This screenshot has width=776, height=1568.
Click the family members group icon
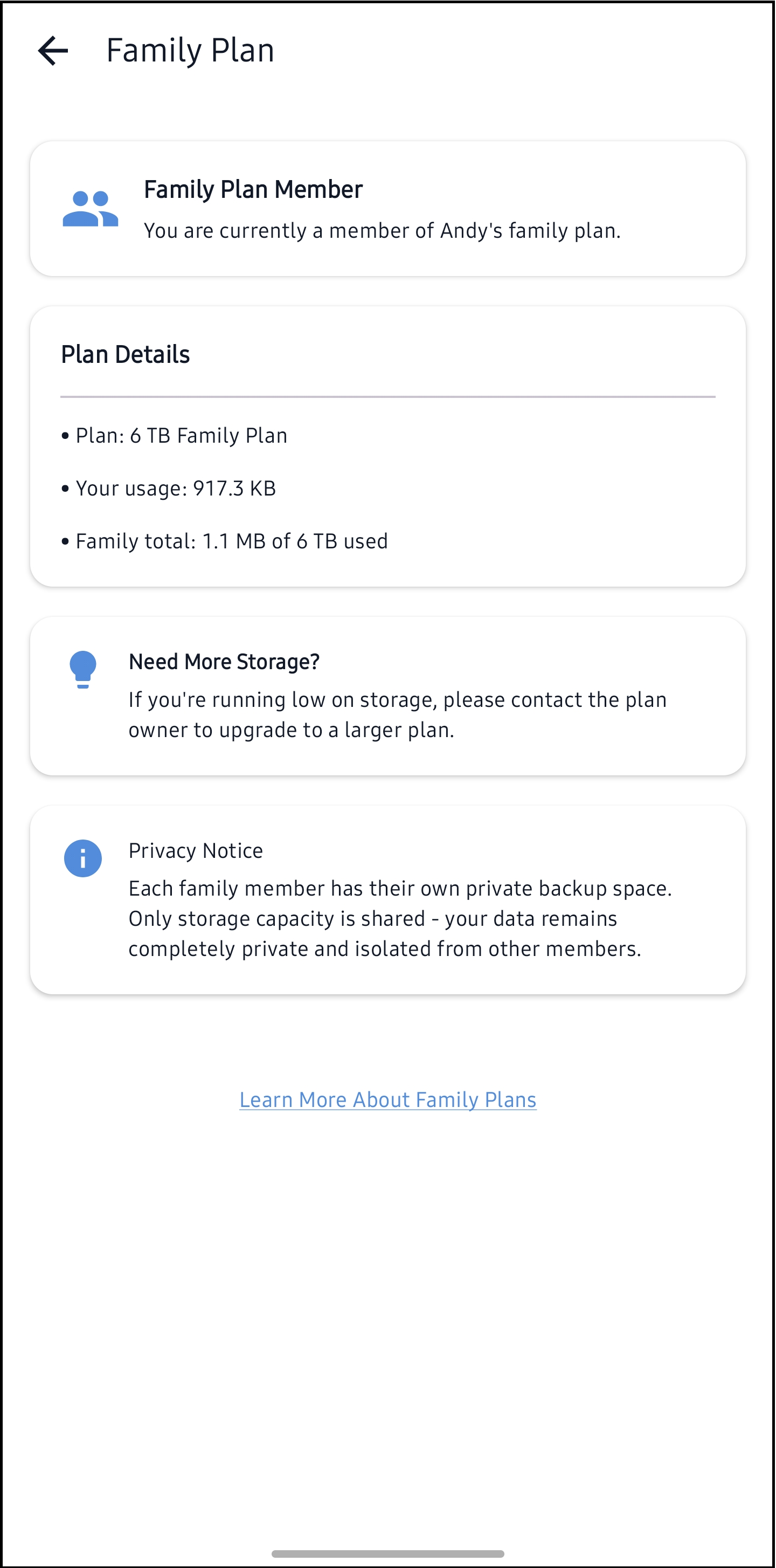[x=90, y=209]
